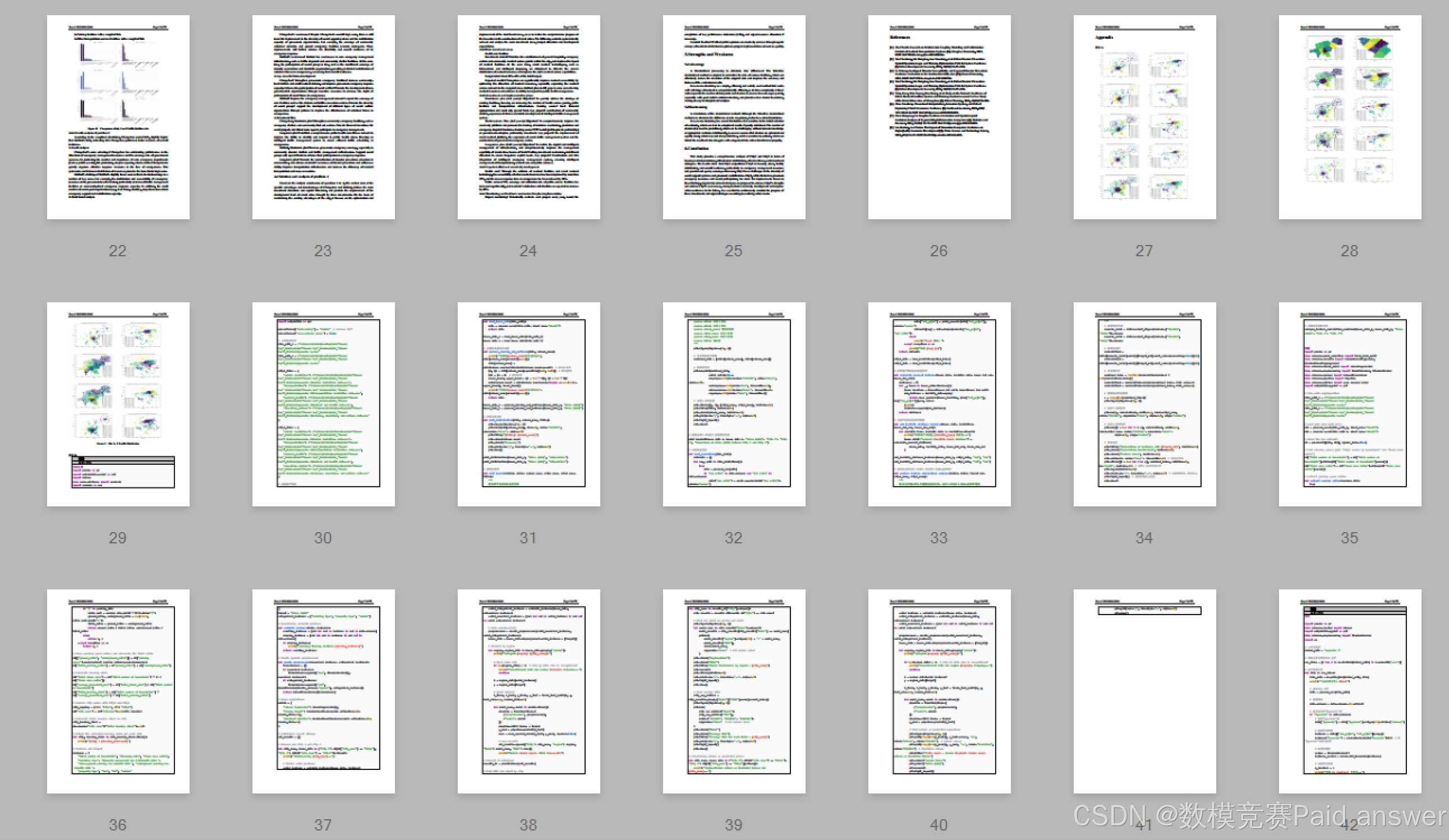Click the page 34 thumbnail

click(1144, 404)
